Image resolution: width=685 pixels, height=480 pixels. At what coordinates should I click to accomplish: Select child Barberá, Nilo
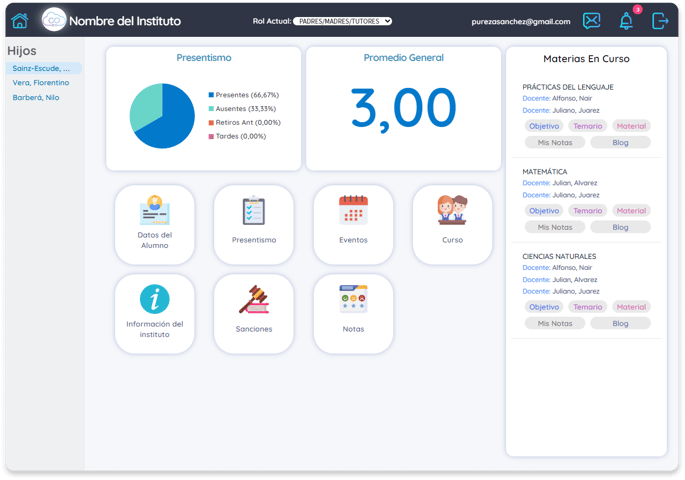[36, 97]
